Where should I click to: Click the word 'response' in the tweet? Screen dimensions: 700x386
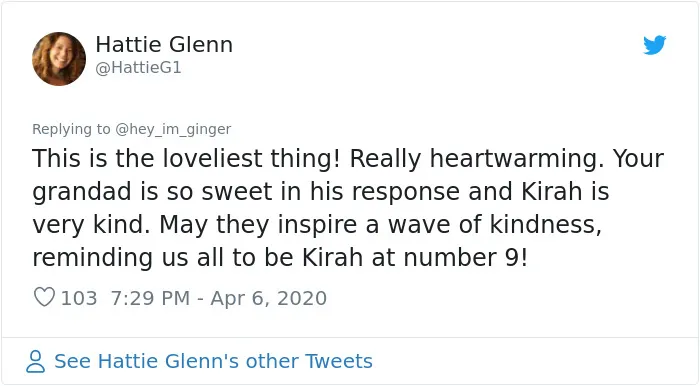pos(405,192)
